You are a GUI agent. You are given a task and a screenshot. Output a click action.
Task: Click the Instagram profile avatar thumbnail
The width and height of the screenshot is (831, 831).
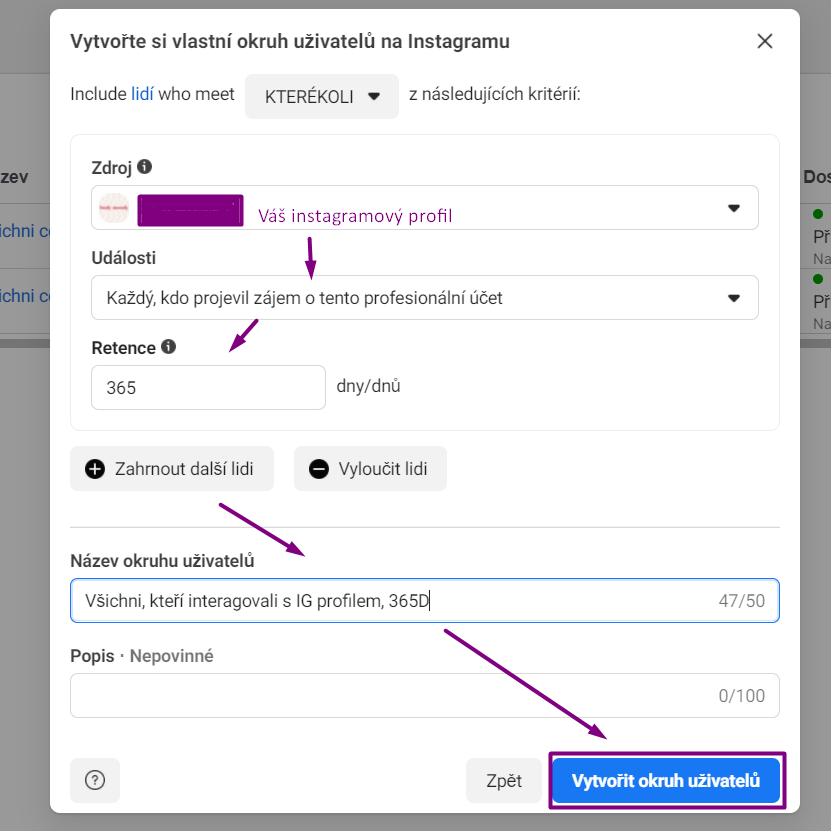point(115,208)
